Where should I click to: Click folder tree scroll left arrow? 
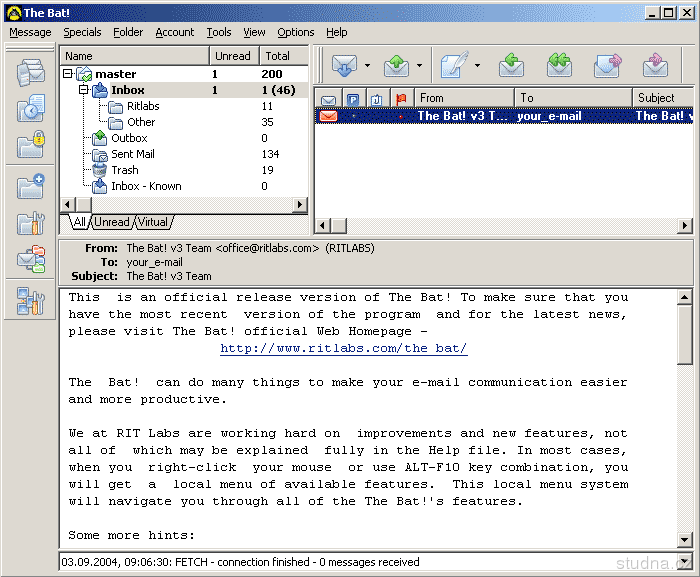point(67,205)
